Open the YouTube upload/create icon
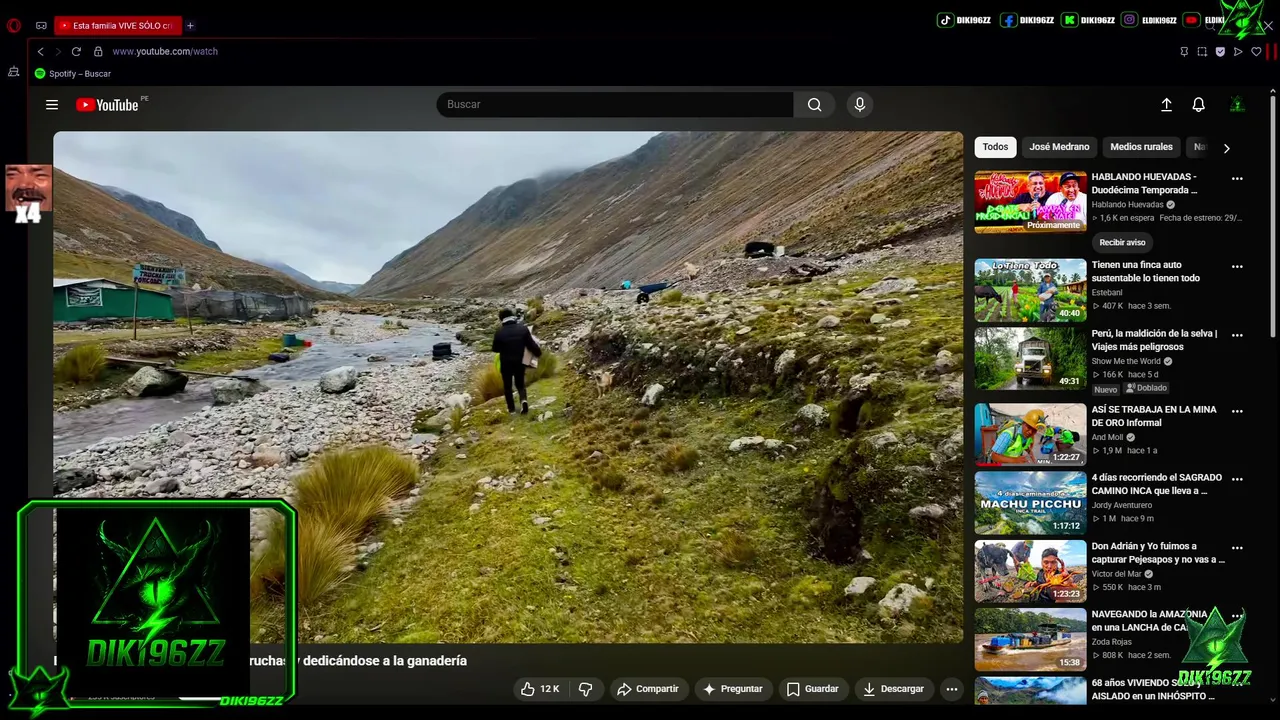Screen dimensions: 1280x720 [1166, 104]
